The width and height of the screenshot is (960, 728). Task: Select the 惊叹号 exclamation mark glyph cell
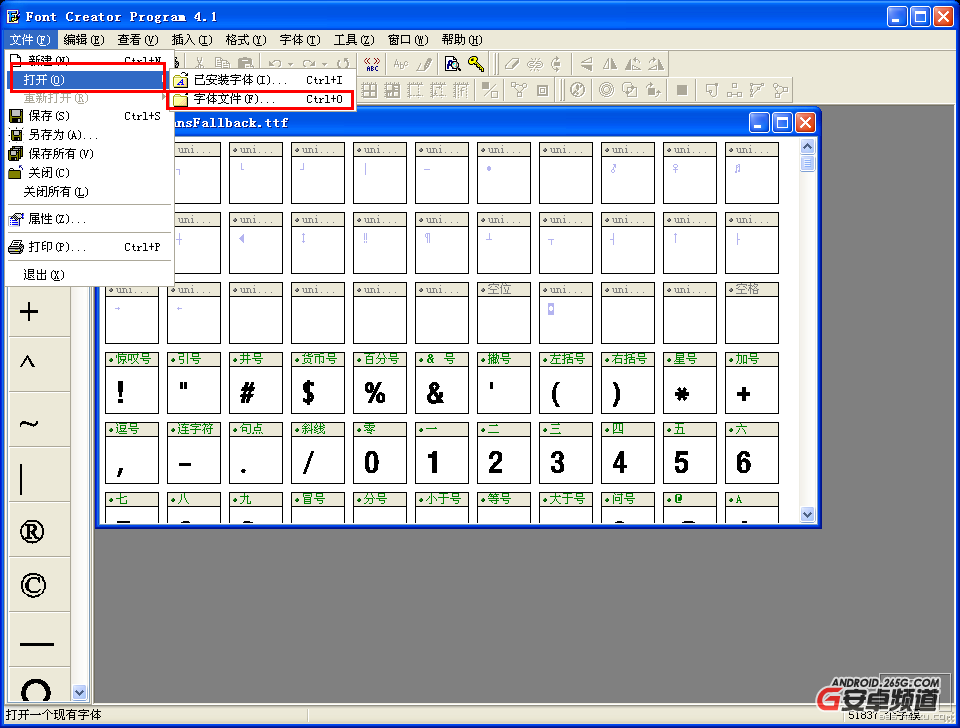pos(132,383)
